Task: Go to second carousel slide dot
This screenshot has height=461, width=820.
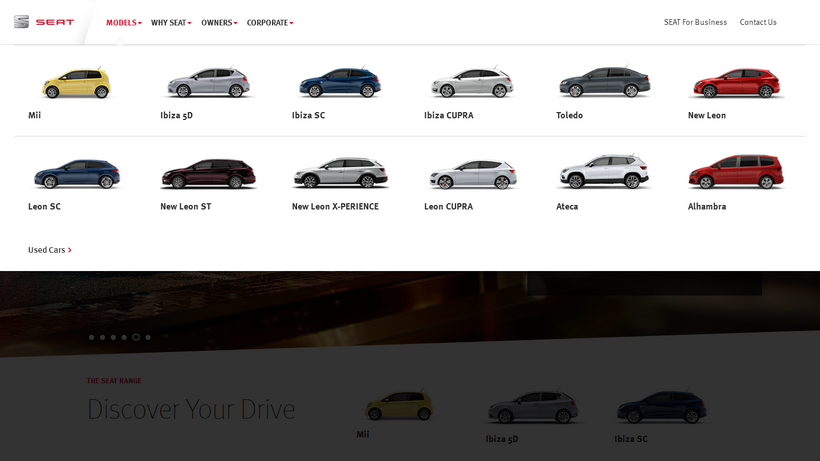Action: [x=102, y=337]
